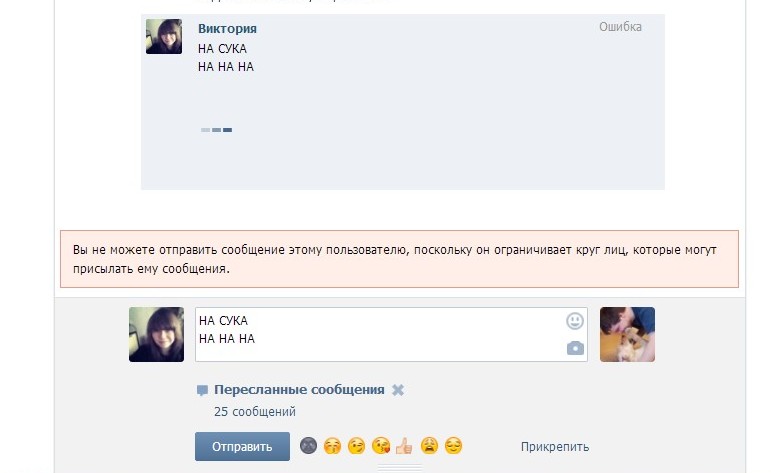Insert the kissing face emoji with closed eyes

tap(332, 446)
